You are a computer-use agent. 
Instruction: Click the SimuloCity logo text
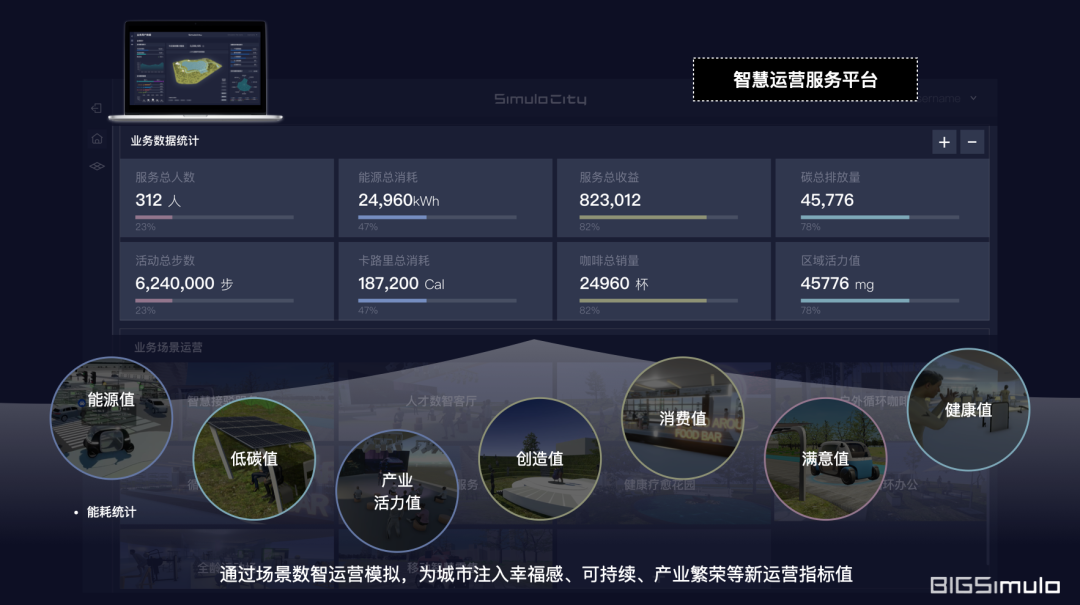[540, 99]
